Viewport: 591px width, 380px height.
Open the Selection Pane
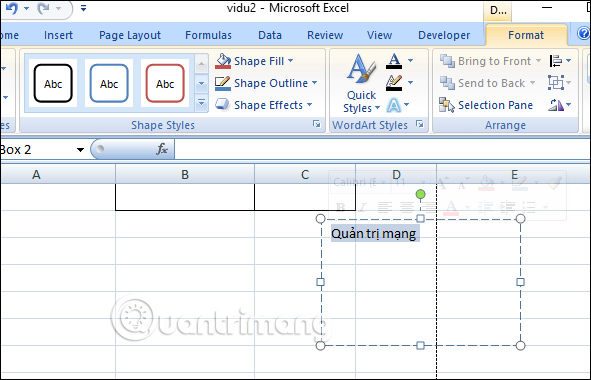pyautogui.click(x=486, y=105)
